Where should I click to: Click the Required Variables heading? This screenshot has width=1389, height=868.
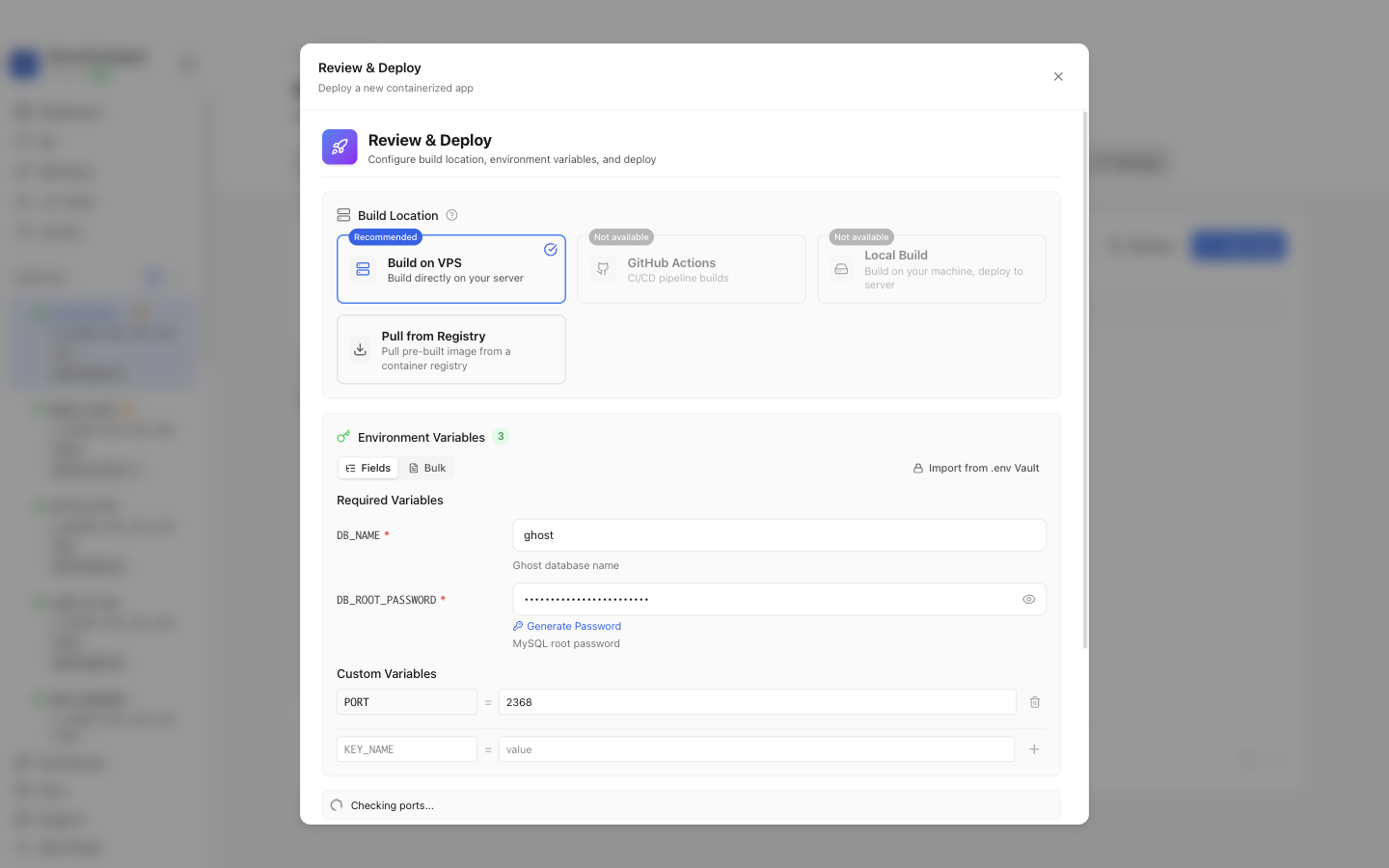point(390,501)
